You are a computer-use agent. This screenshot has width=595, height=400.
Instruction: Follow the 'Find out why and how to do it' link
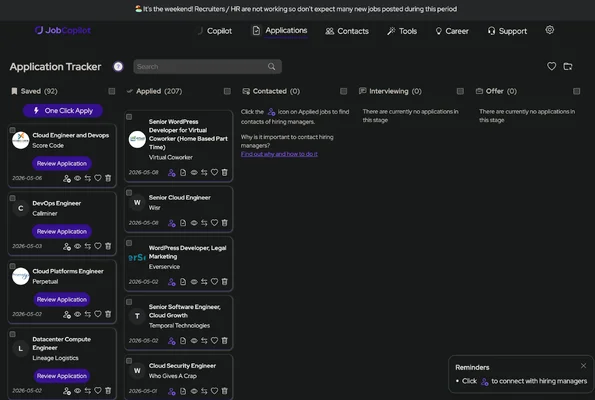coord(279,154)
